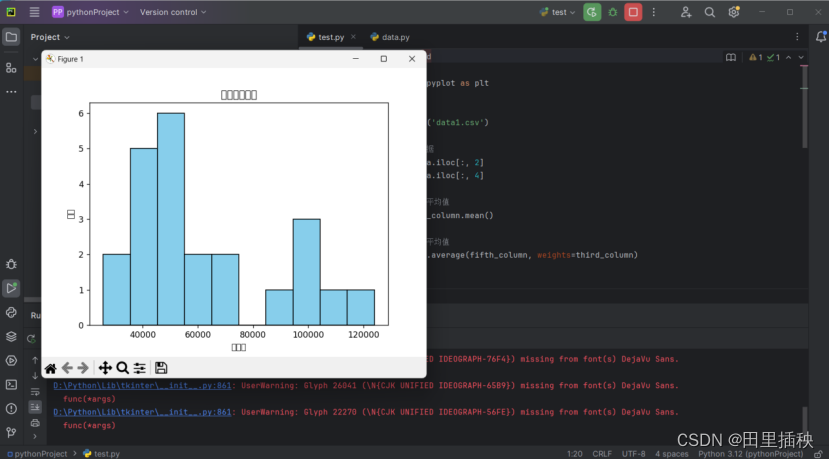830x459 pixels.
Task: Click the tallest histogram bar of height 6
Action: (170, 219)
